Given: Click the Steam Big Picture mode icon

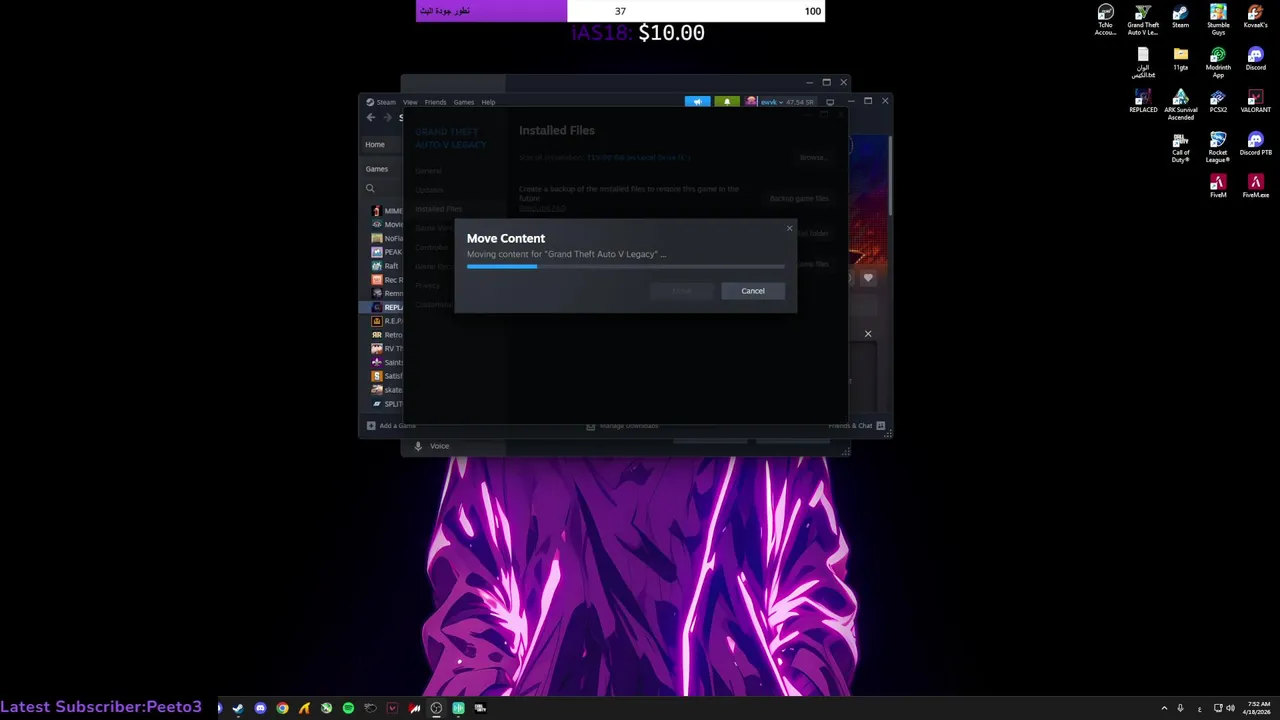Looking at the screenshot, I should pyautogui.click(x=830, y=102).
